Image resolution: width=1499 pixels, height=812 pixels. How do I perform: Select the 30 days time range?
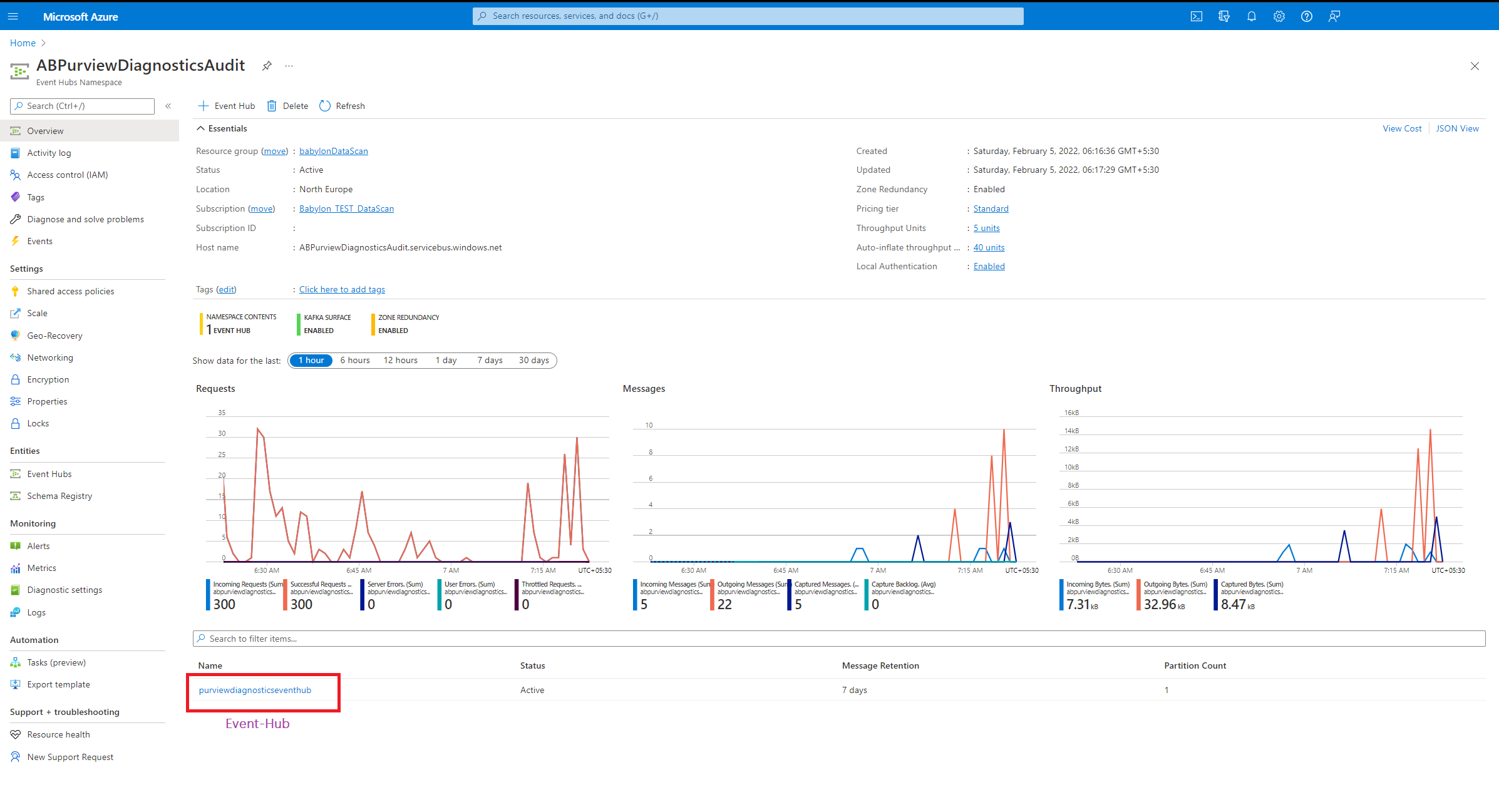click(x=533, y=360)
